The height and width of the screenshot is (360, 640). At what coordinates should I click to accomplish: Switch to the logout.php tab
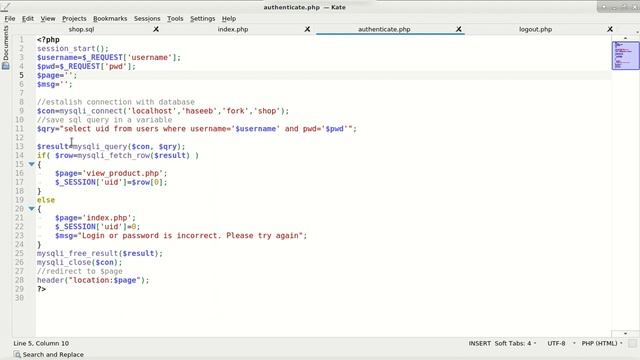pyautogui.click(x=536, y=29)
